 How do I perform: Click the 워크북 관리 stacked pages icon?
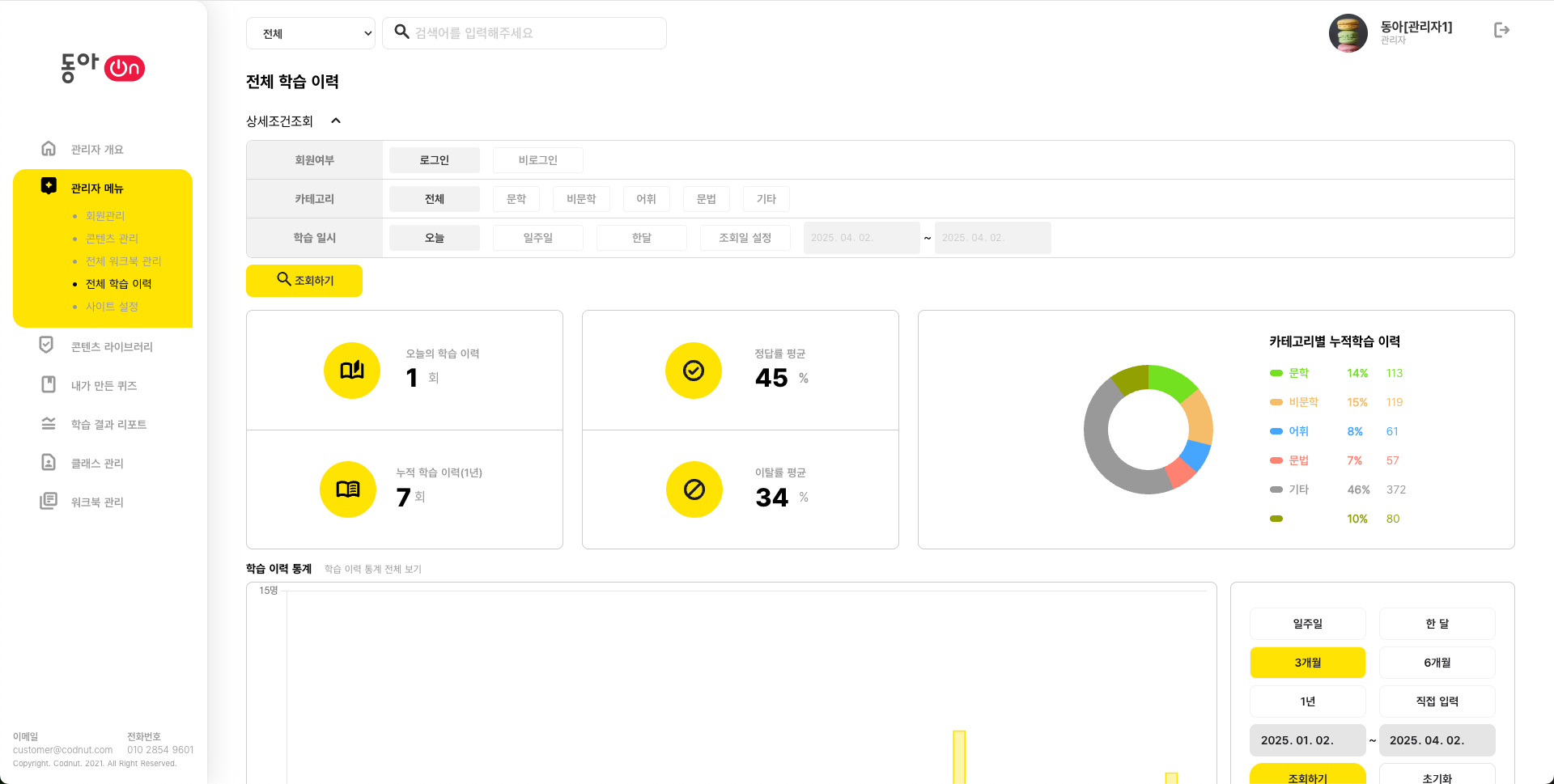point(49,501)
